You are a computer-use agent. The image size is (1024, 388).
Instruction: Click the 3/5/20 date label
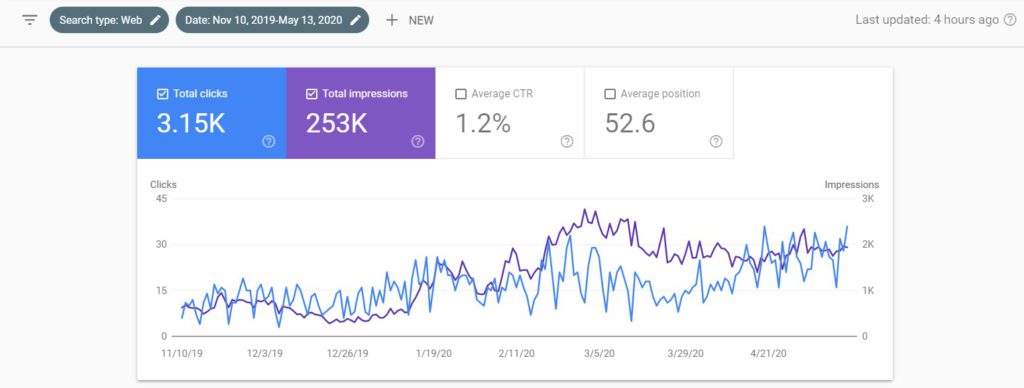pos(599,353)
